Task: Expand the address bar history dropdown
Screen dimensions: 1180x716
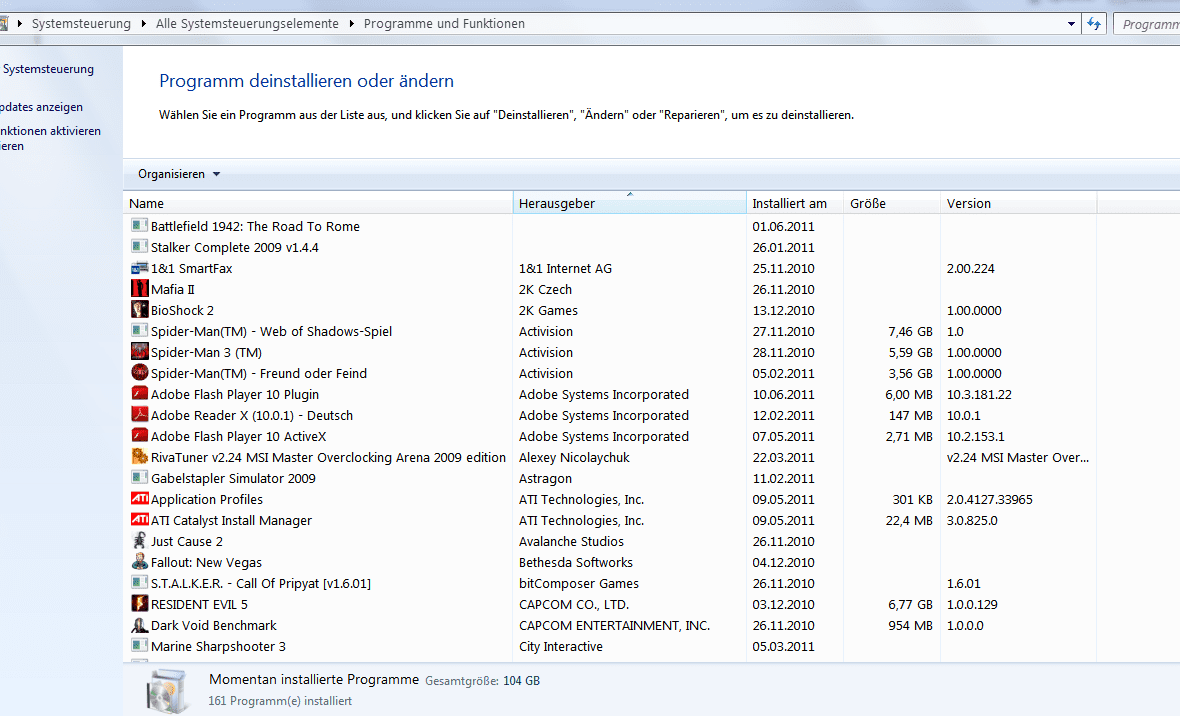Action: [1072, 24]
